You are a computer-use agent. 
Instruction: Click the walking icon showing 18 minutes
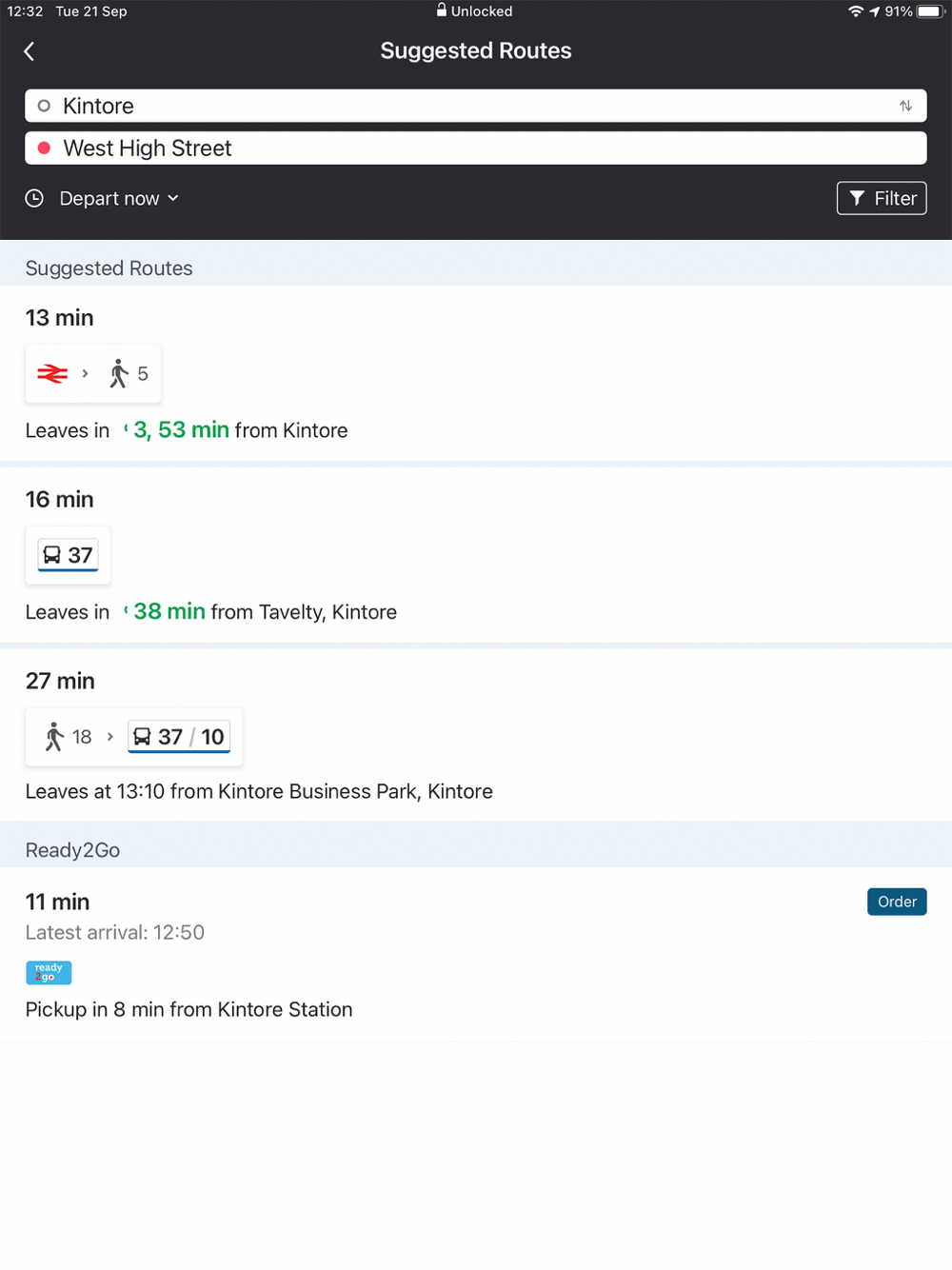click(55, 737)
